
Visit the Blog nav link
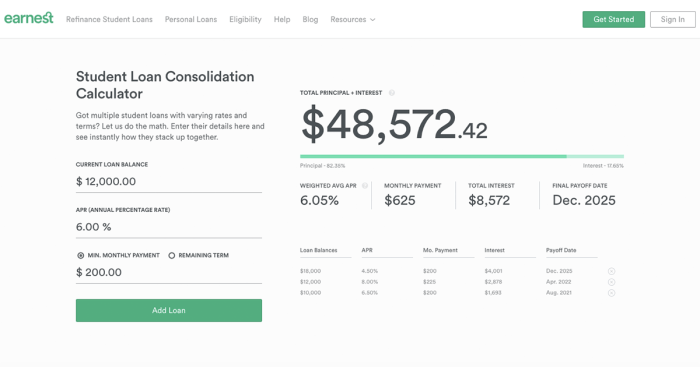[x=310, y=20]
